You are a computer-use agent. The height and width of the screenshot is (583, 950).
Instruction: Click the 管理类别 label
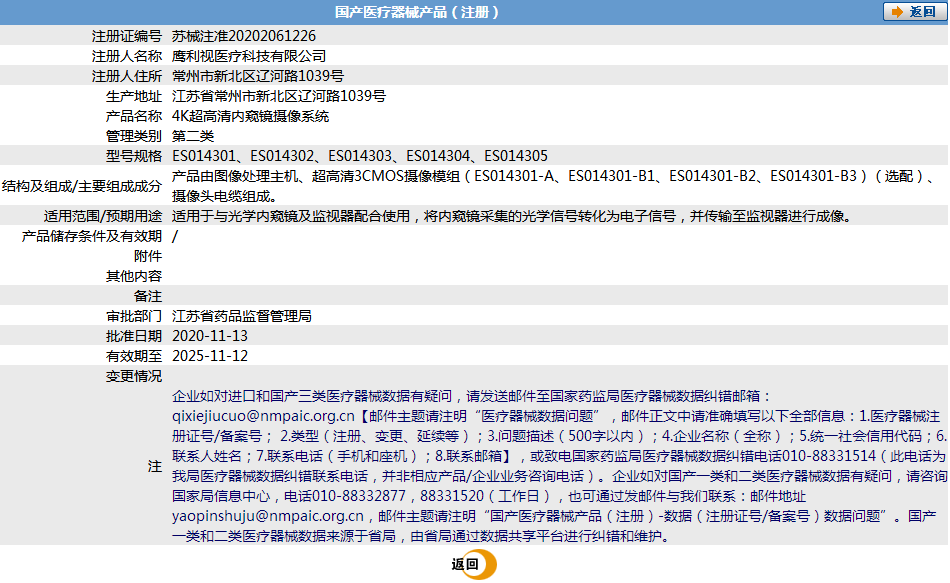(x=134, y=136)
